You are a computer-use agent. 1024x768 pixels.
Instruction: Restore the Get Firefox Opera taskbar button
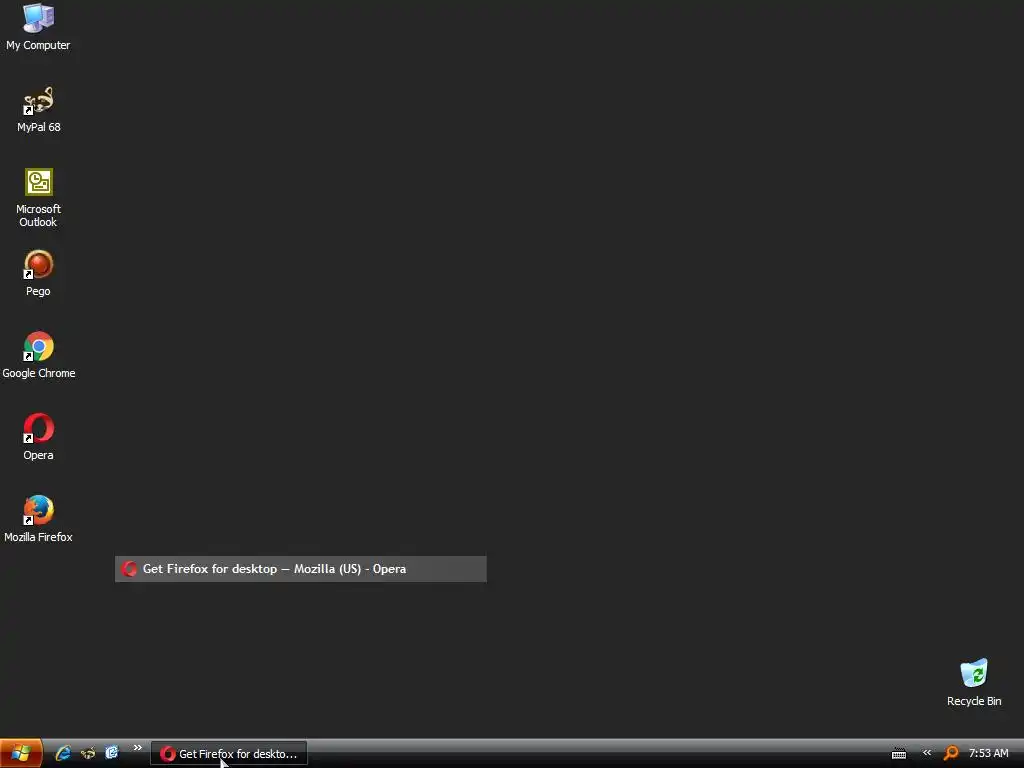(x=229, y=754)
